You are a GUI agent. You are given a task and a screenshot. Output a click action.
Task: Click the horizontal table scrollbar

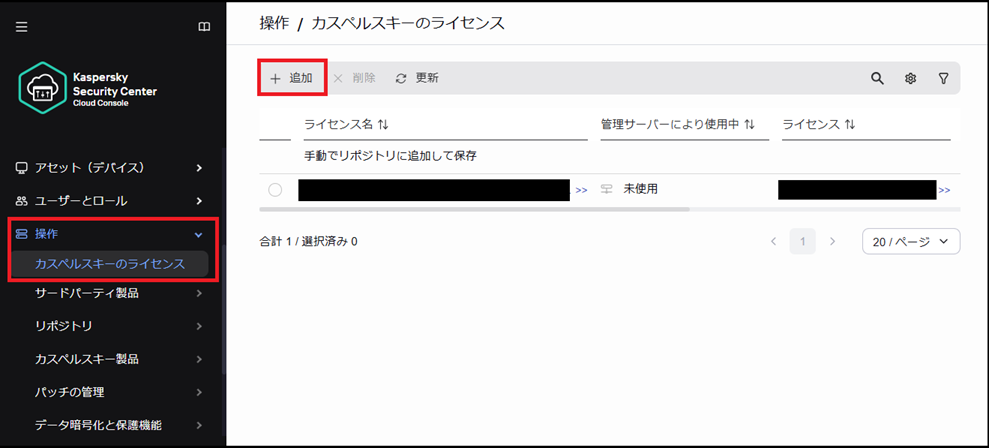(474, 209)
